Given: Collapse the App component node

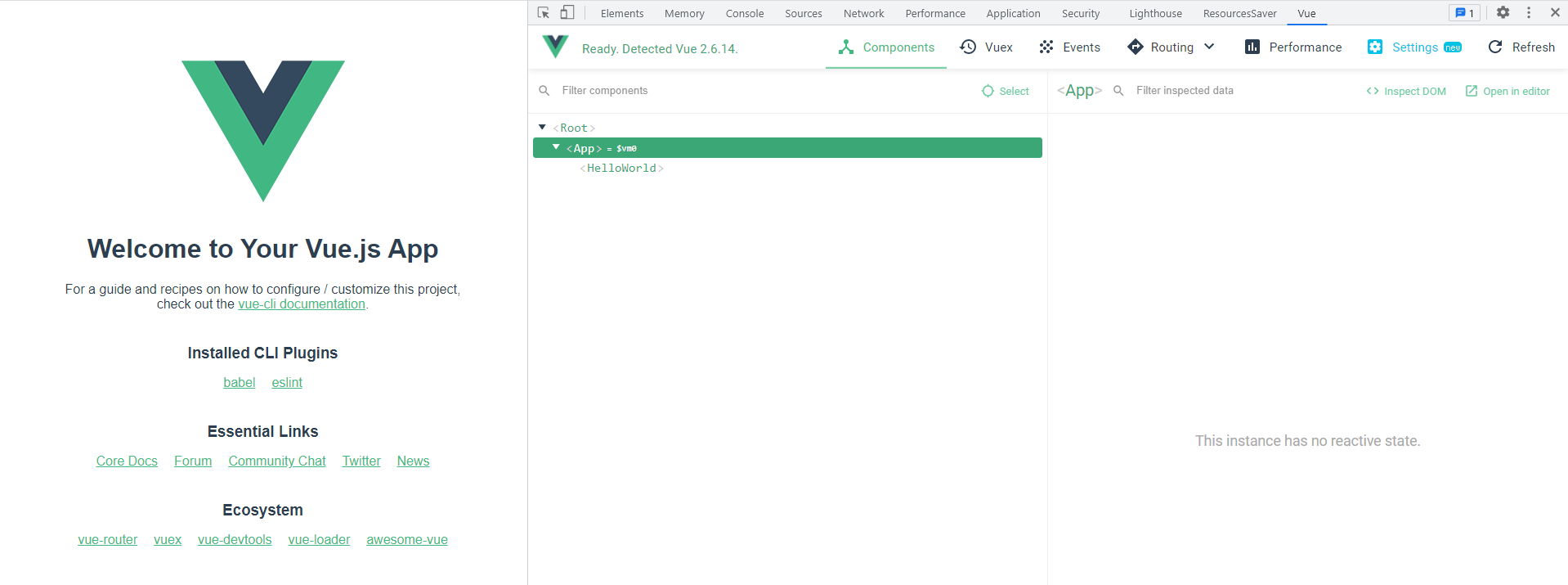Looking at the screenshot, I should 556,147.
